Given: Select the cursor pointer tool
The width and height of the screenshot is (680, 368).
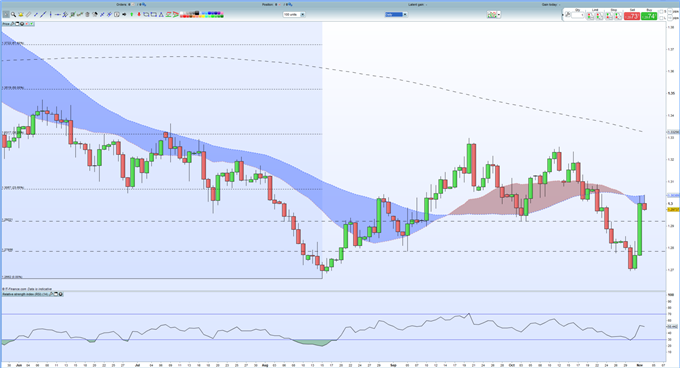Looking at the screenshot, I should [x=6, y=14].
